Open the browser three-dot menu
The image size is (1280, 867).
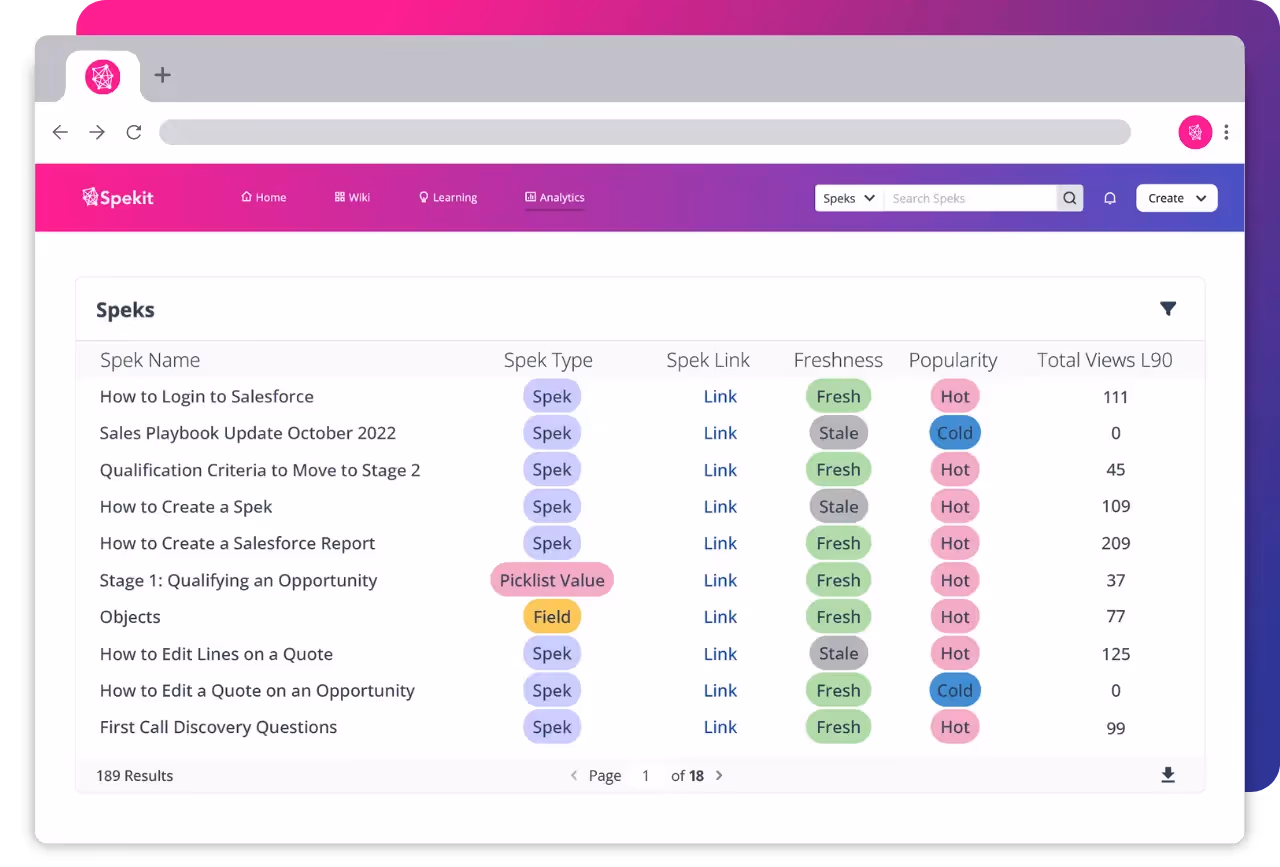(1226, 132)
